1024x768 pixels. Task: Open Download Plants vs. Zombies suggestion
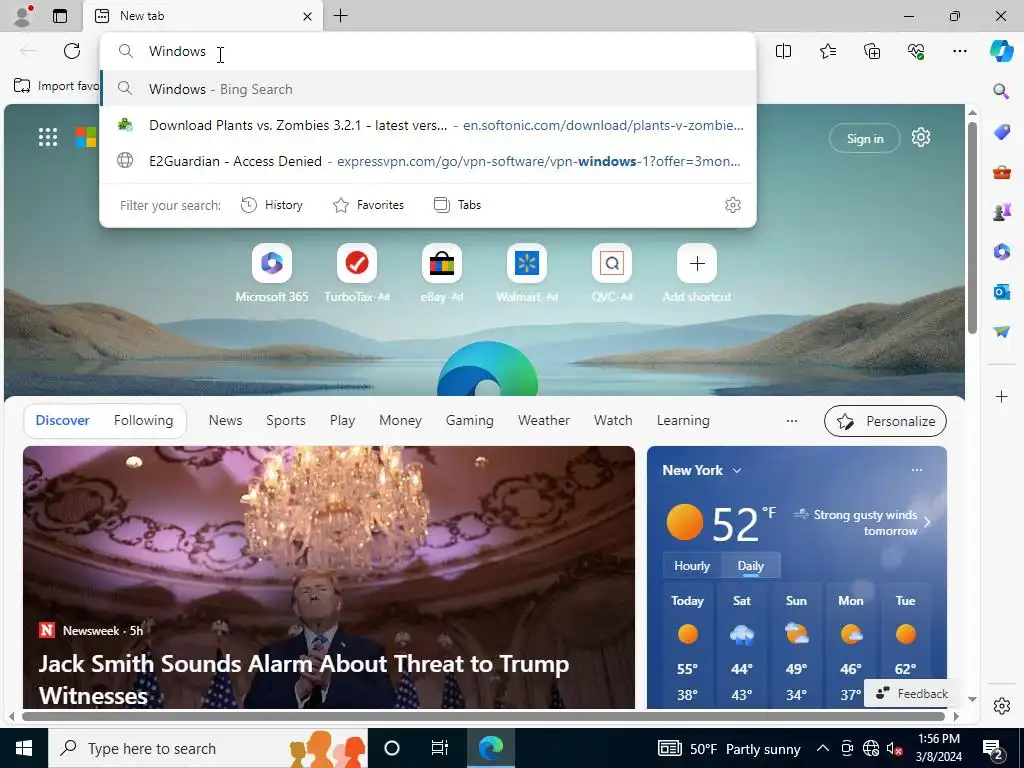tap(428, 125)
